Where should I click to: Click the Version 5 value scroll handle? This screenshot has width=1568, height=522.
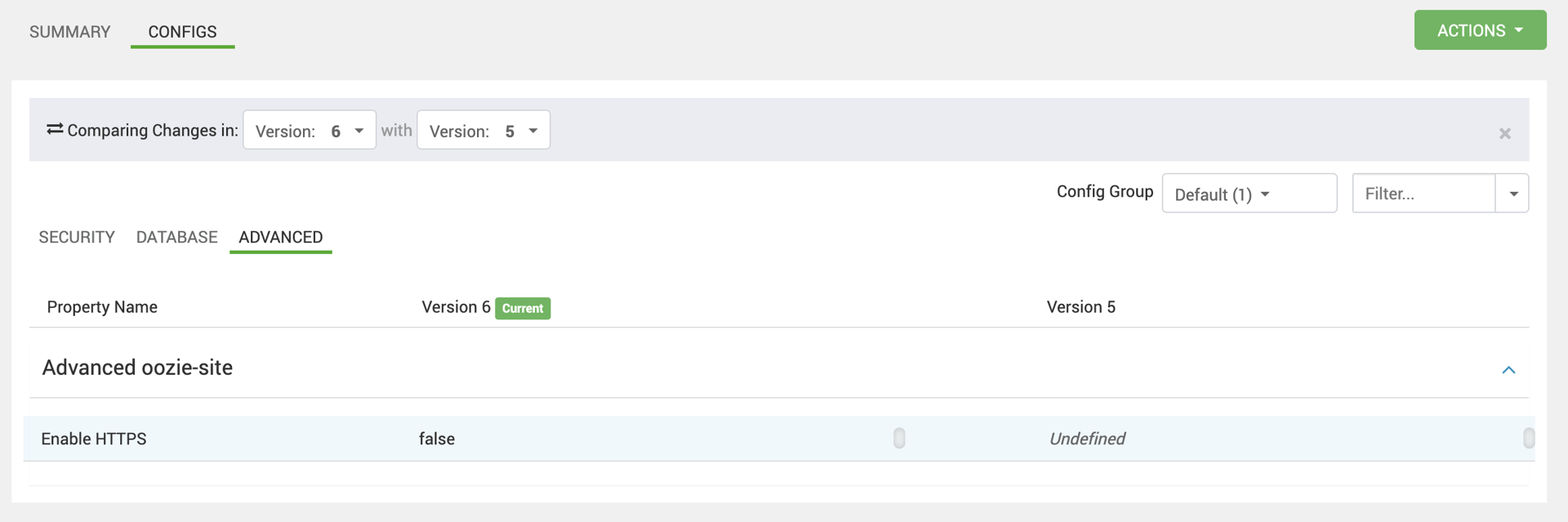pyautogui.click(x=1528, y=439)
